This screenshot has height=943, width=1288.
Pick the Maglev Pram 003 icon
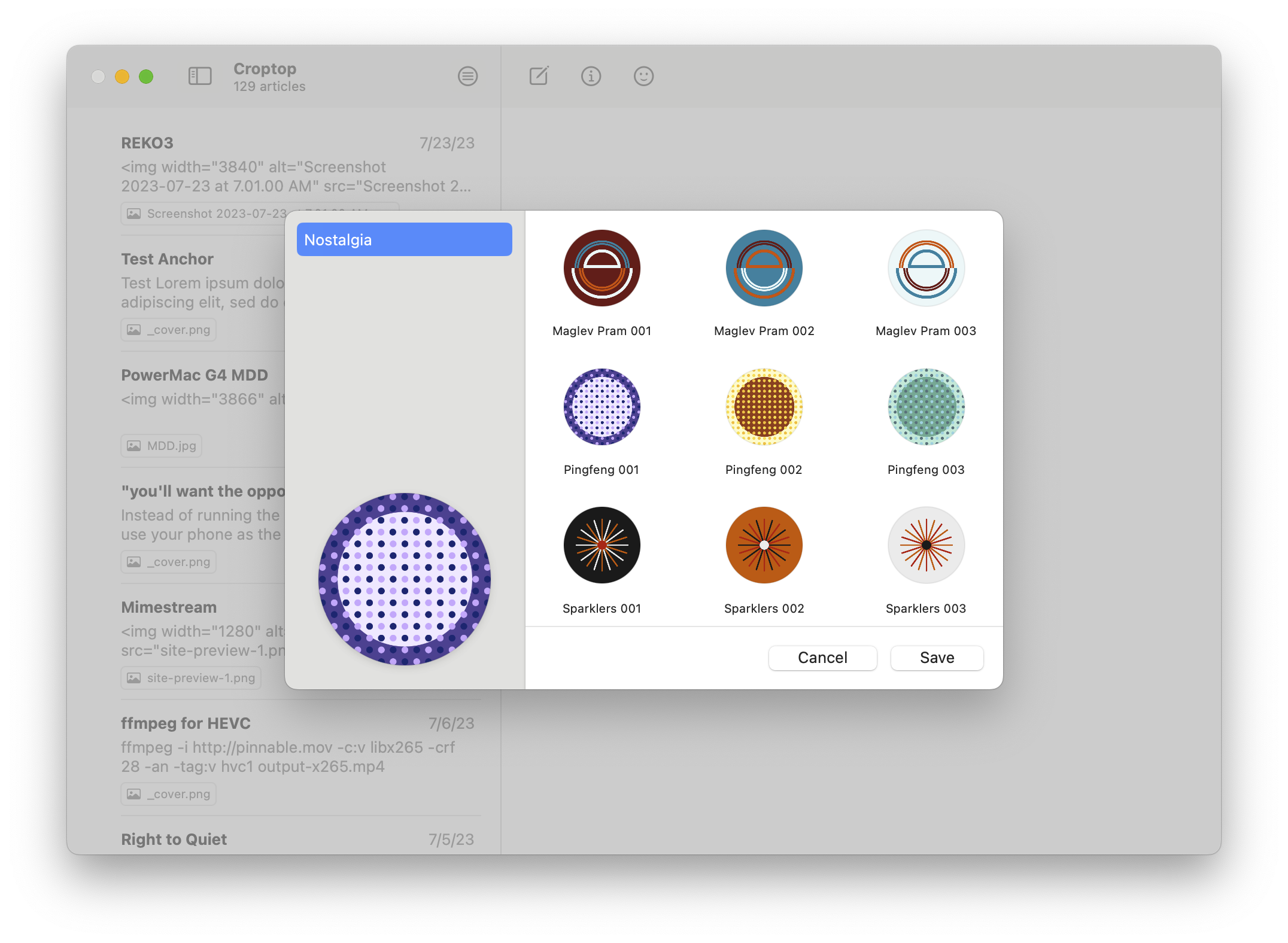tap(926, 268)
